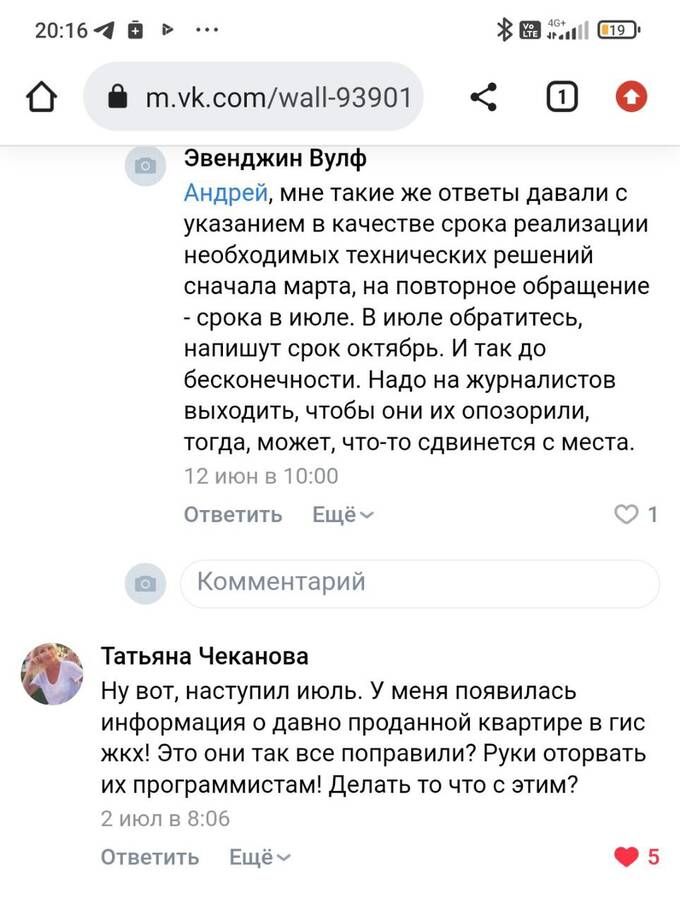Focus the Комментарий input field

[420, 583]
